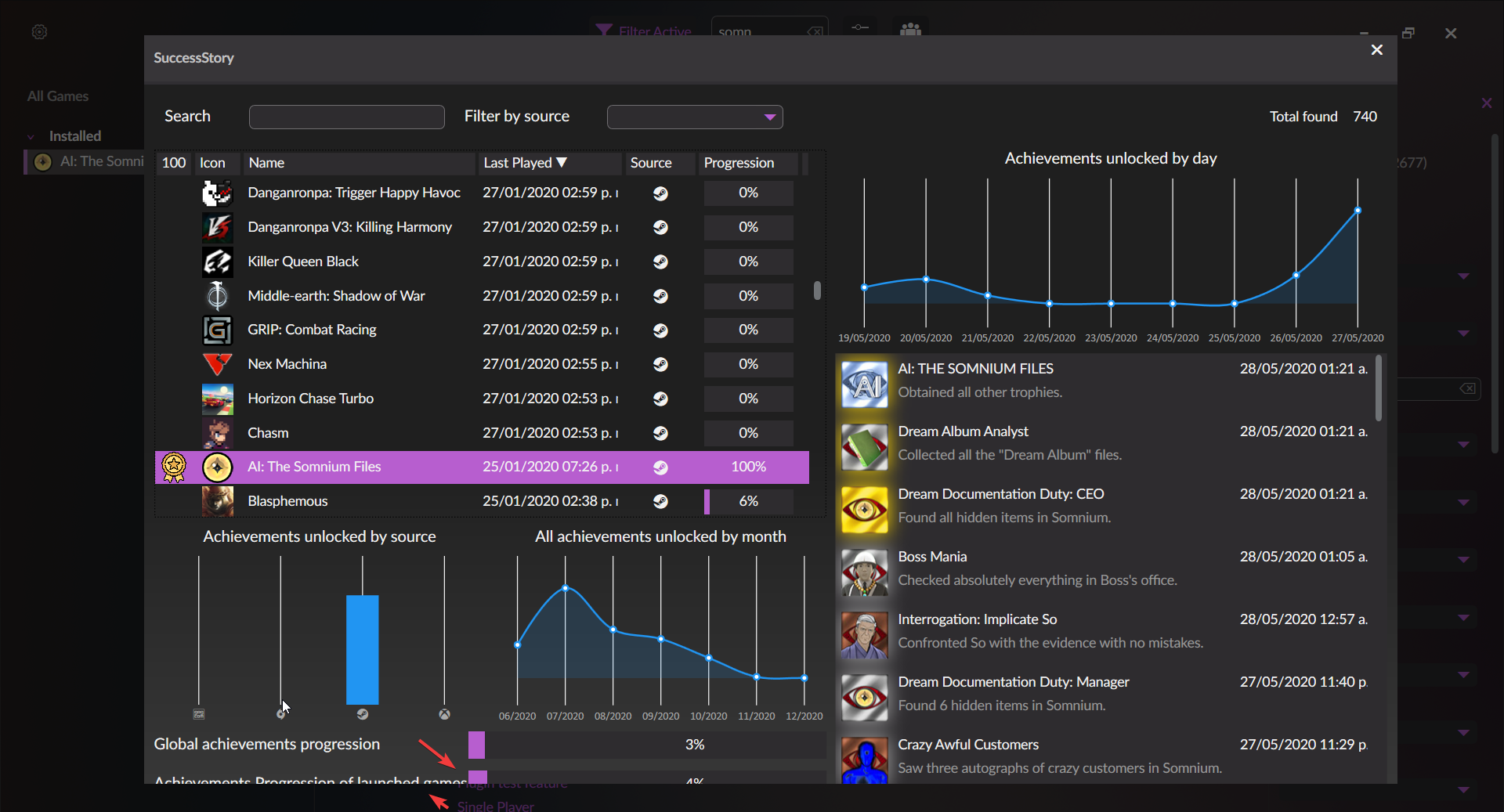The width and height of the screenshot is (1504, 812).
Task: Click the Steam source icon in the Blasphemous row
Action: point(661,502)
